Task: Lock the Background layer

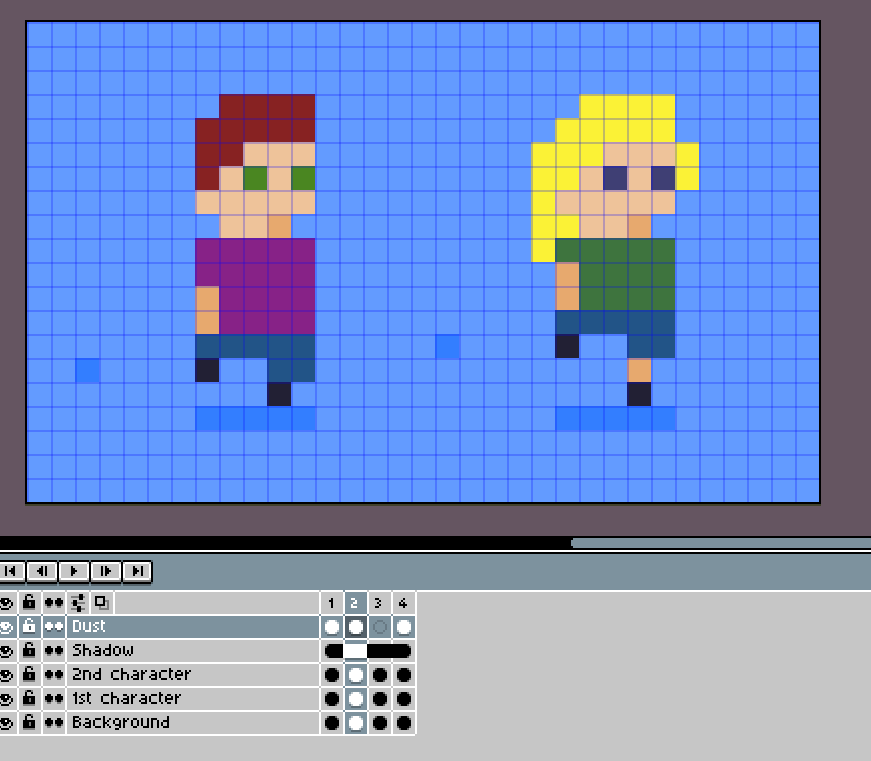Action: 29,722
